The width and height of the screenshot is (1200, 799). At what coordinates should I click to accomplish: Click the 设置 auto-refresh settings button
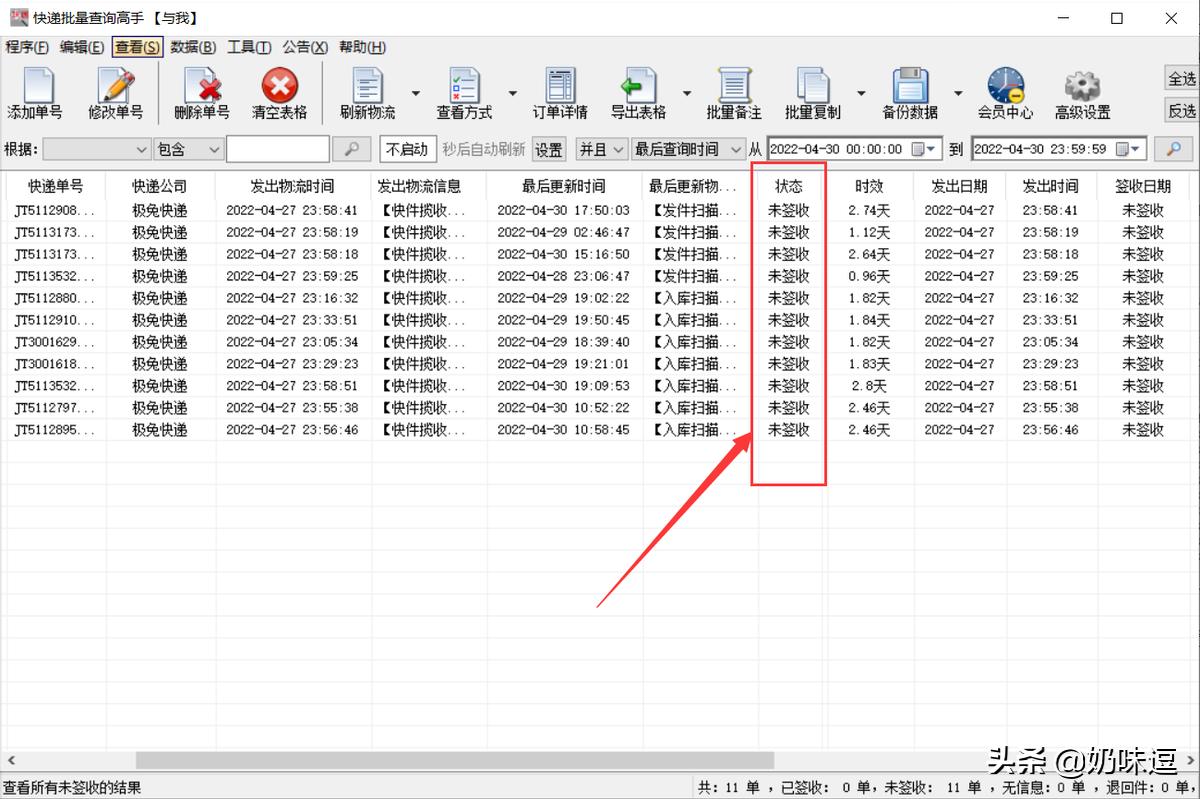coord(548,149)
